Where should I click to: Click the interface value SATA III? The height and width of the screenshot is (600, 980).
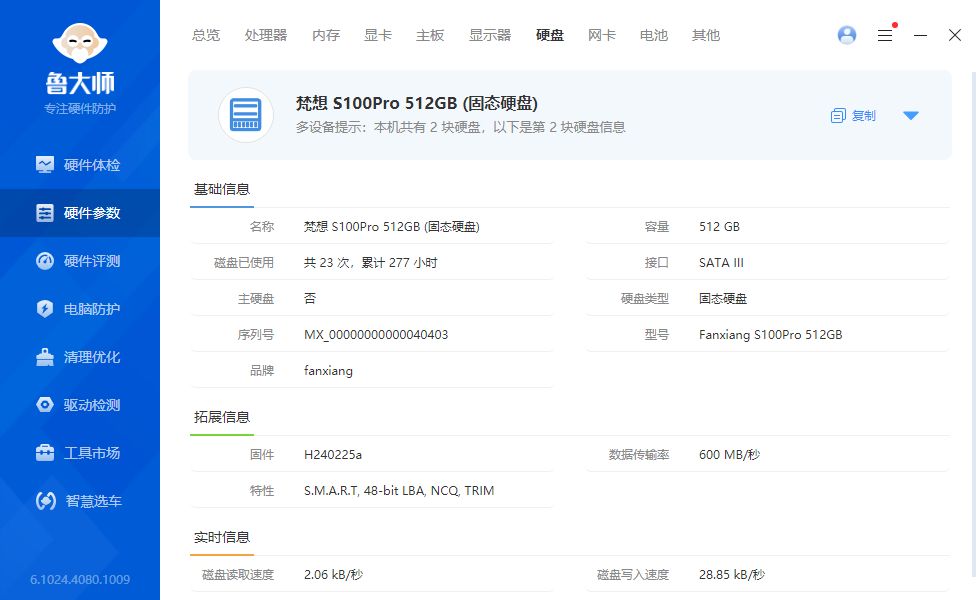pyautogui.click(x=721, y=263)
